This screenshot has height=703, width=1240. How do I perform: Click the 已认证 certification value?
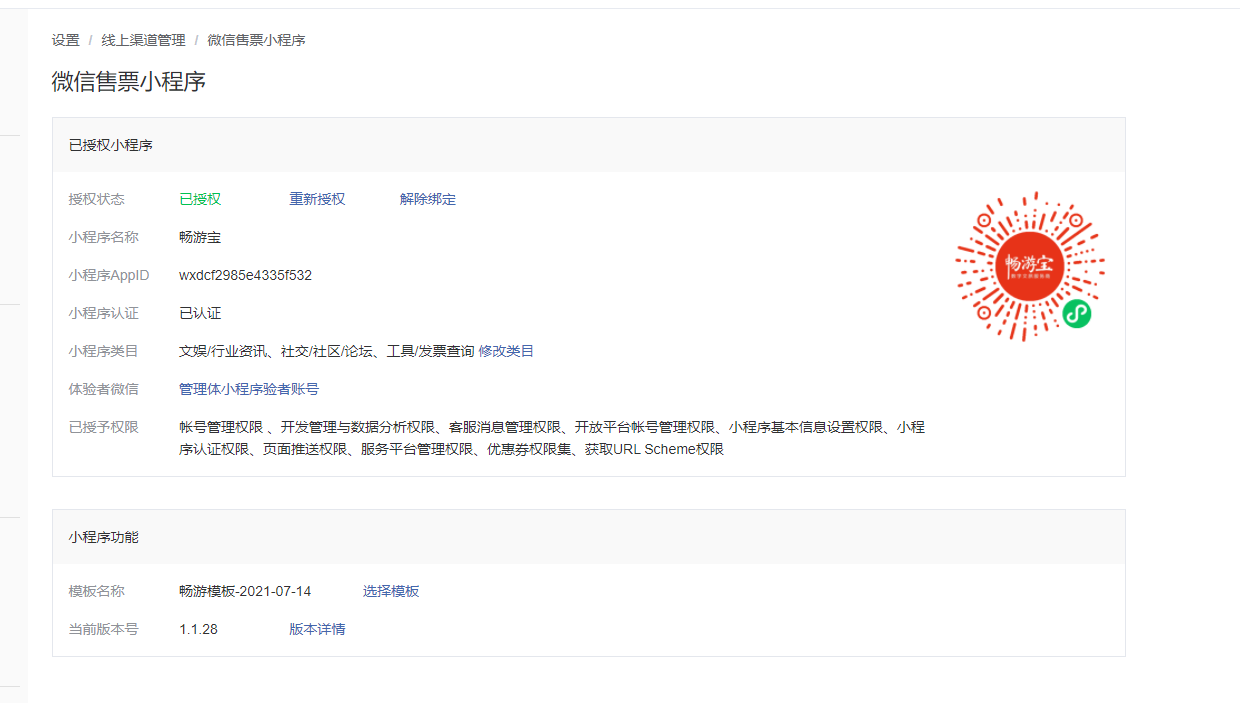pyautogui.click(x=200, y=313)
